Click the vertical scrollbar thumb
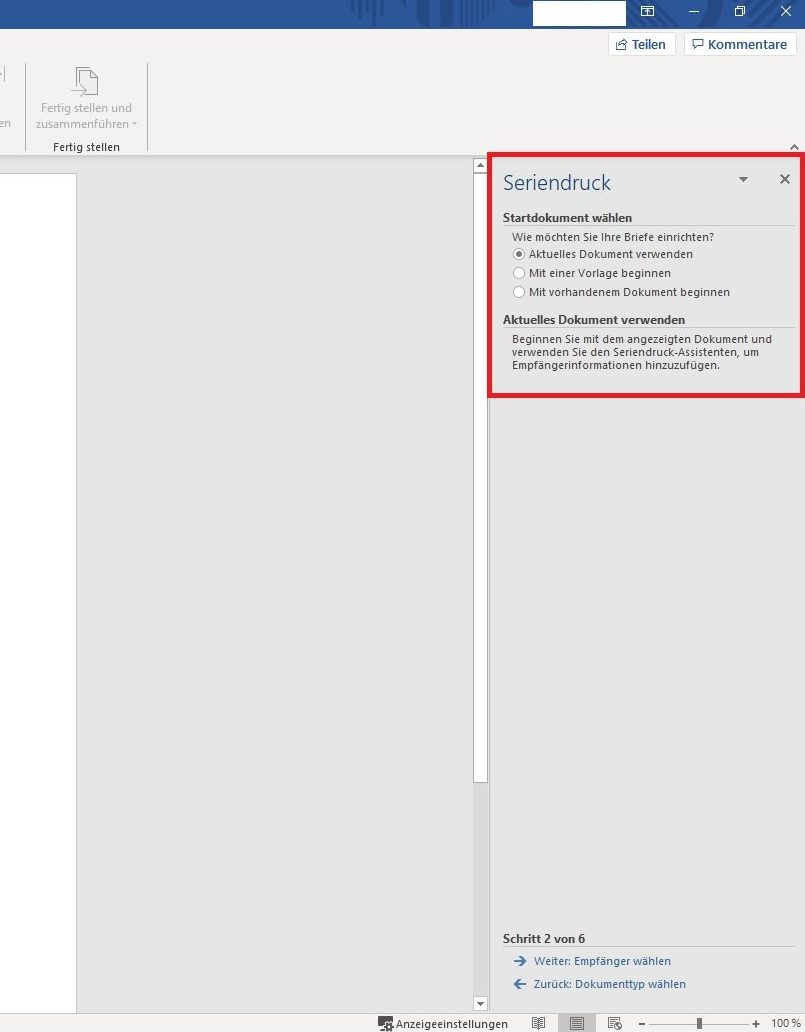This screenshot has width=805, height=1032. click(480, 478)
